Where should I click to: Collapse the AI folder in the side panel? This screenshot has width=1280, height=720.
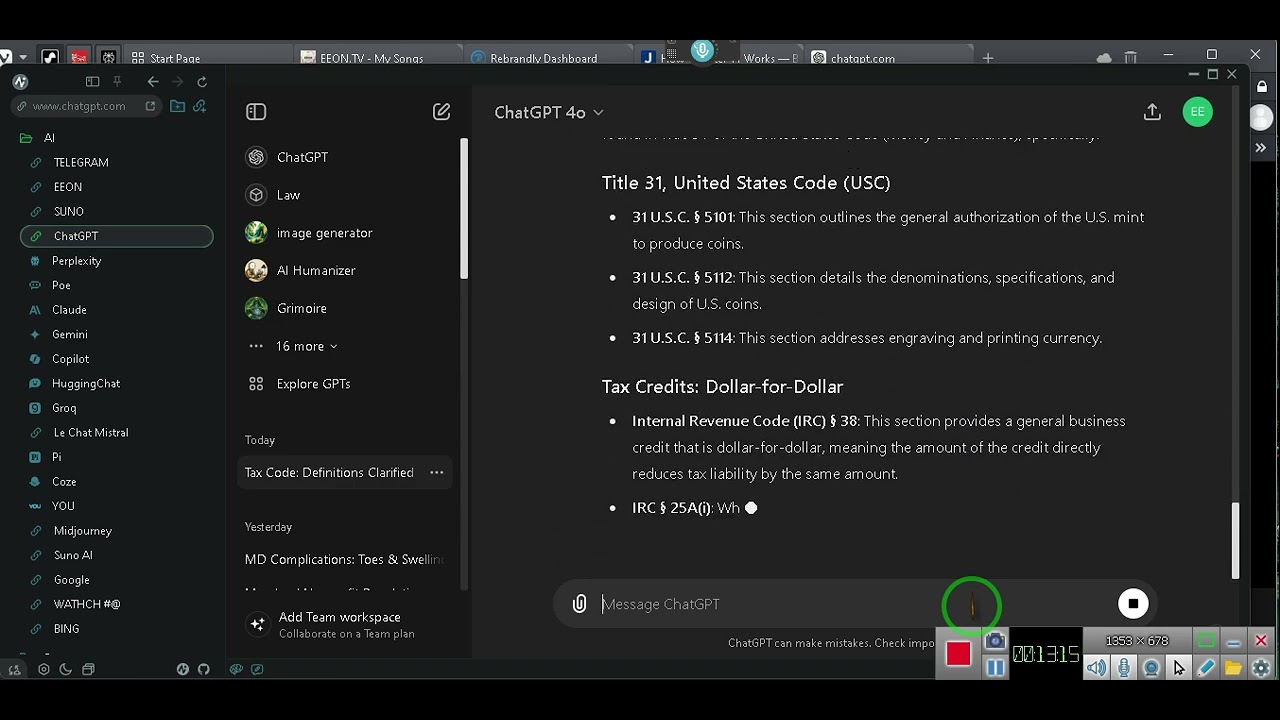26,138
